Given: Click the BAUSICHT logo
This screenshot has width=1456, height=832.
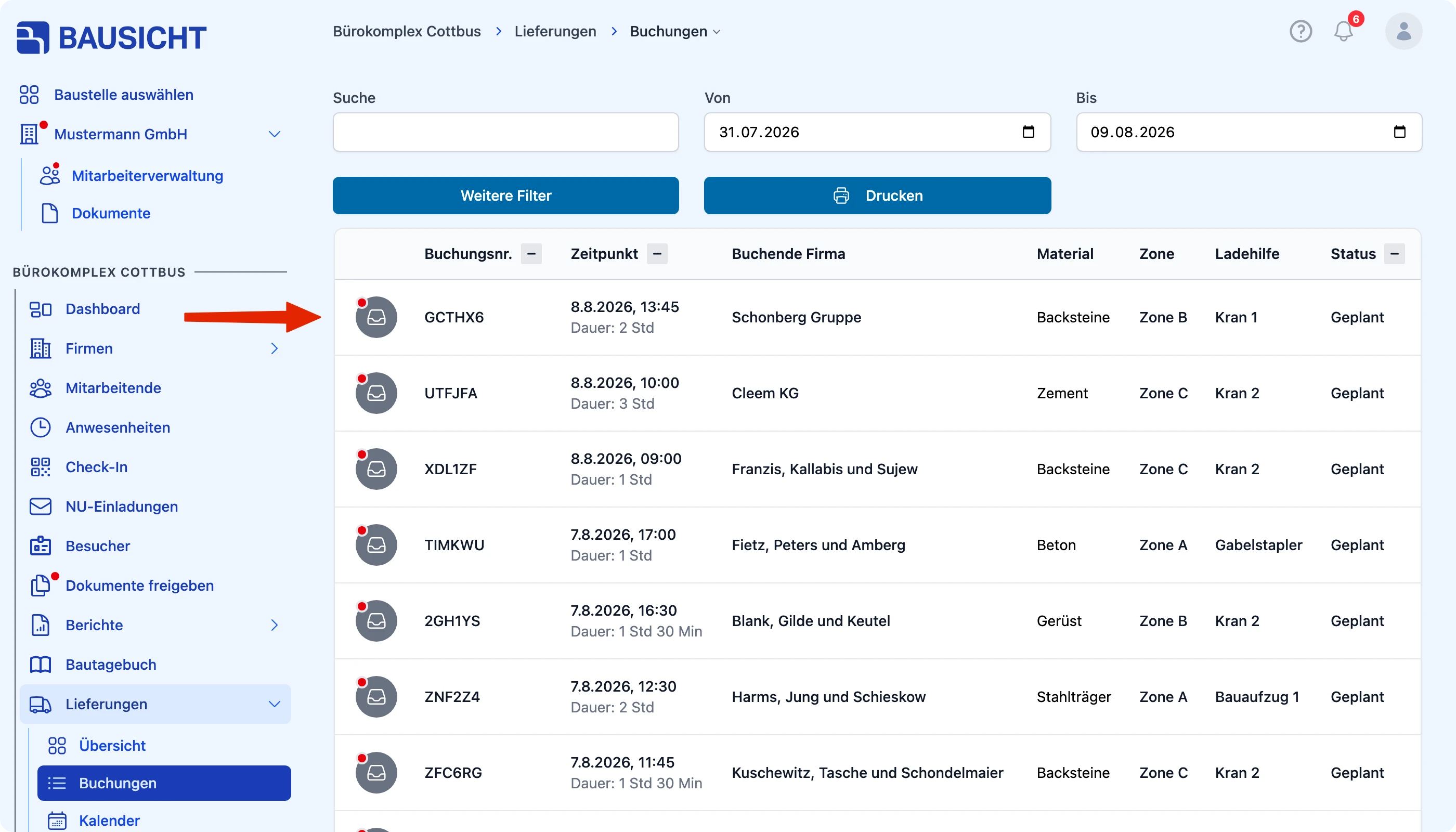Looking at the screenshot, I should (x=111, y=38).
